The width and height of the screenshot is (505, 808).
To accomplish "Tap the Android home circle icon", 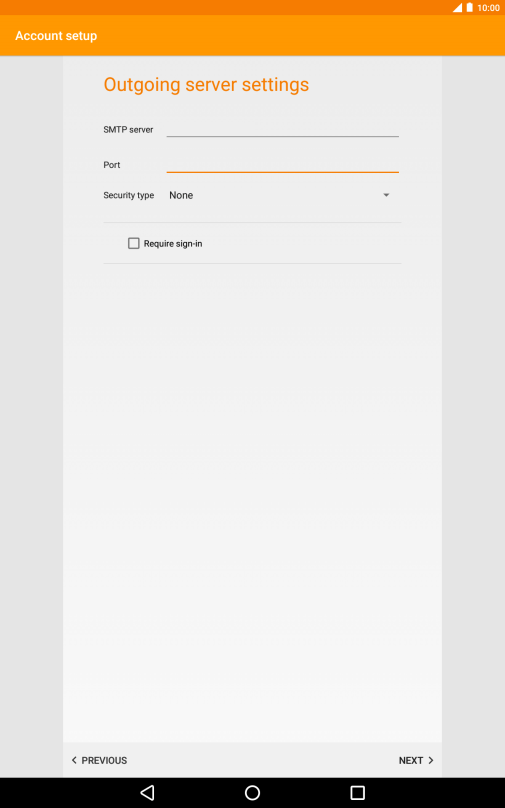I will [x=252, y=793].
